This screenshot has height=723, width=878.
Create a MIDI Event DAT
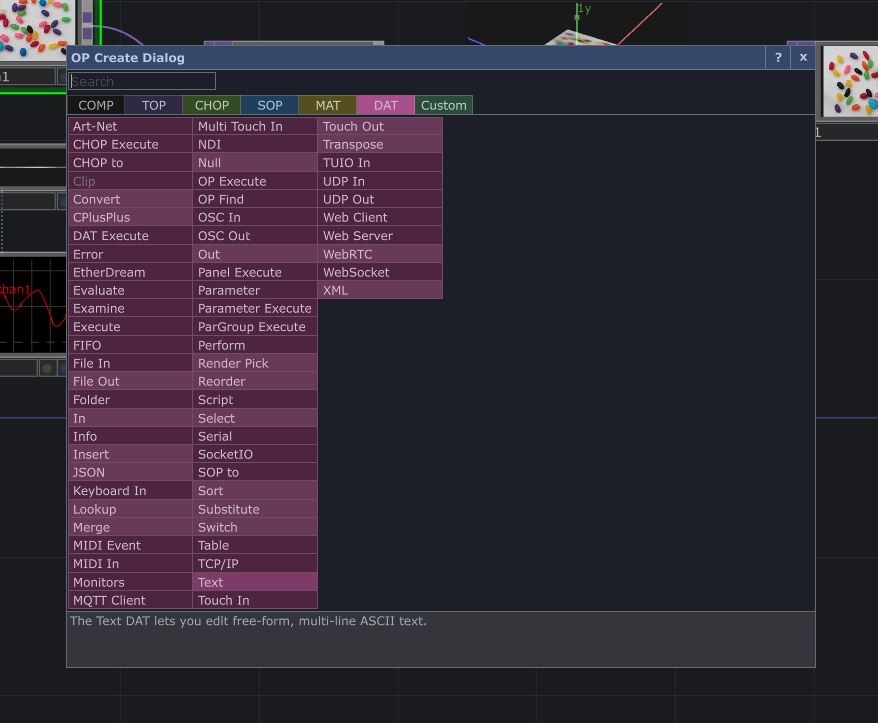tap(130, 545)
